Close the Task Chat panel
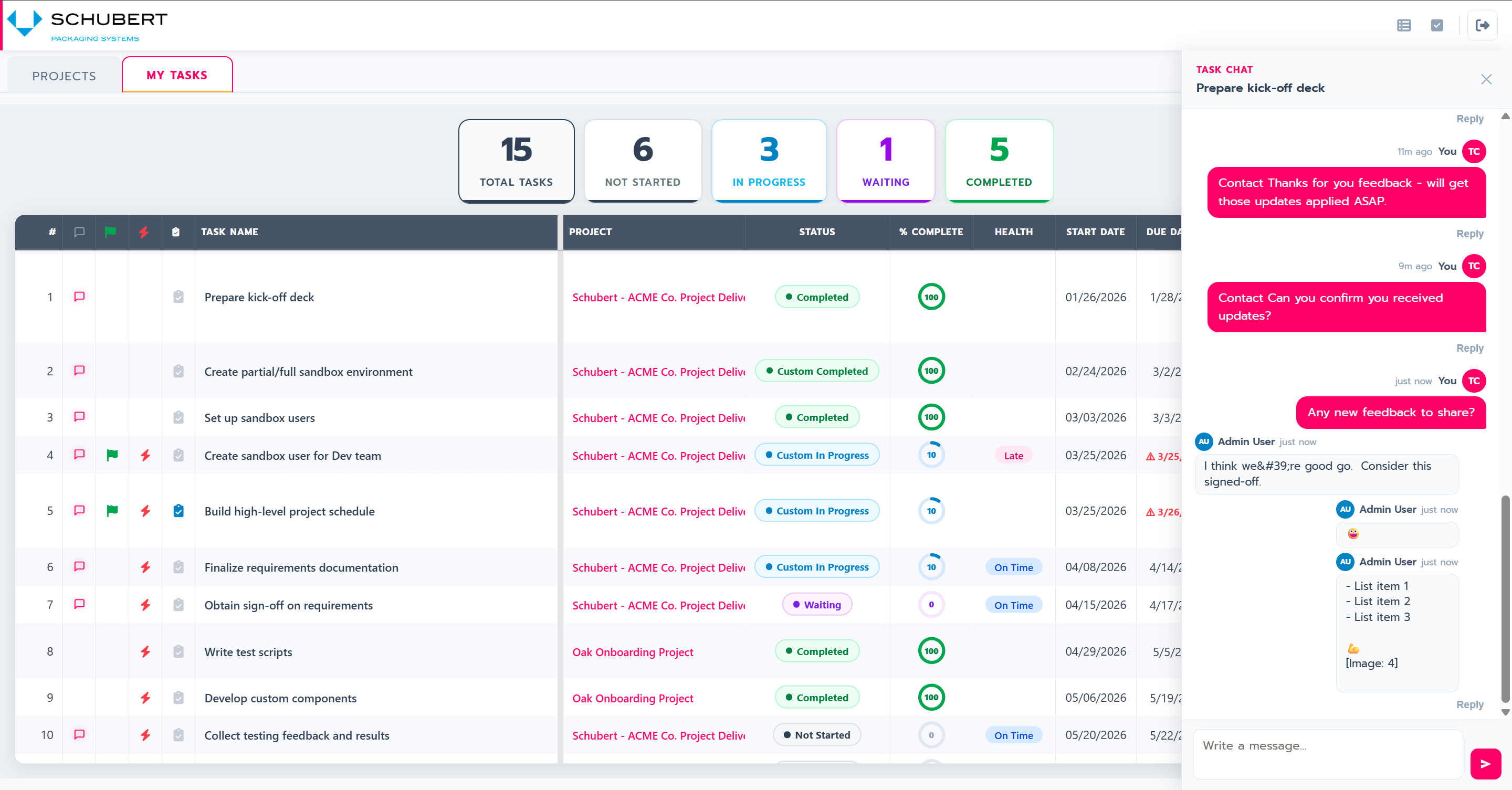Screen dimensions: 1512x790 coord(1486,79)
